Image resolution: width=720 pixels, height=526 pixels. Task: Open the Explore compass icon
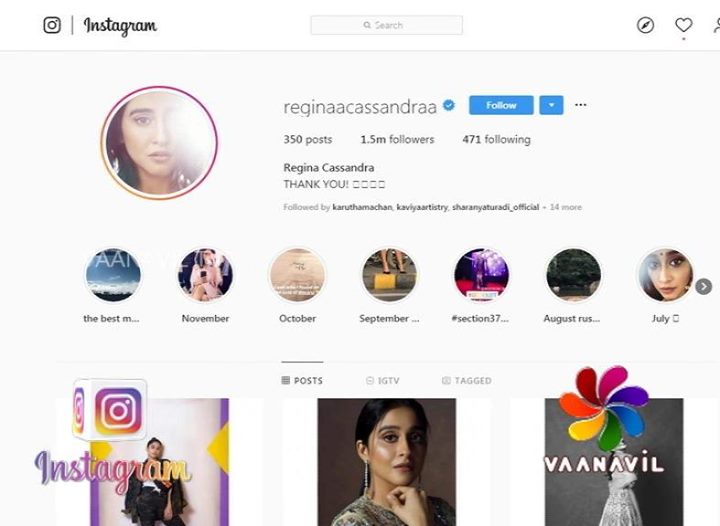(645, 25)
